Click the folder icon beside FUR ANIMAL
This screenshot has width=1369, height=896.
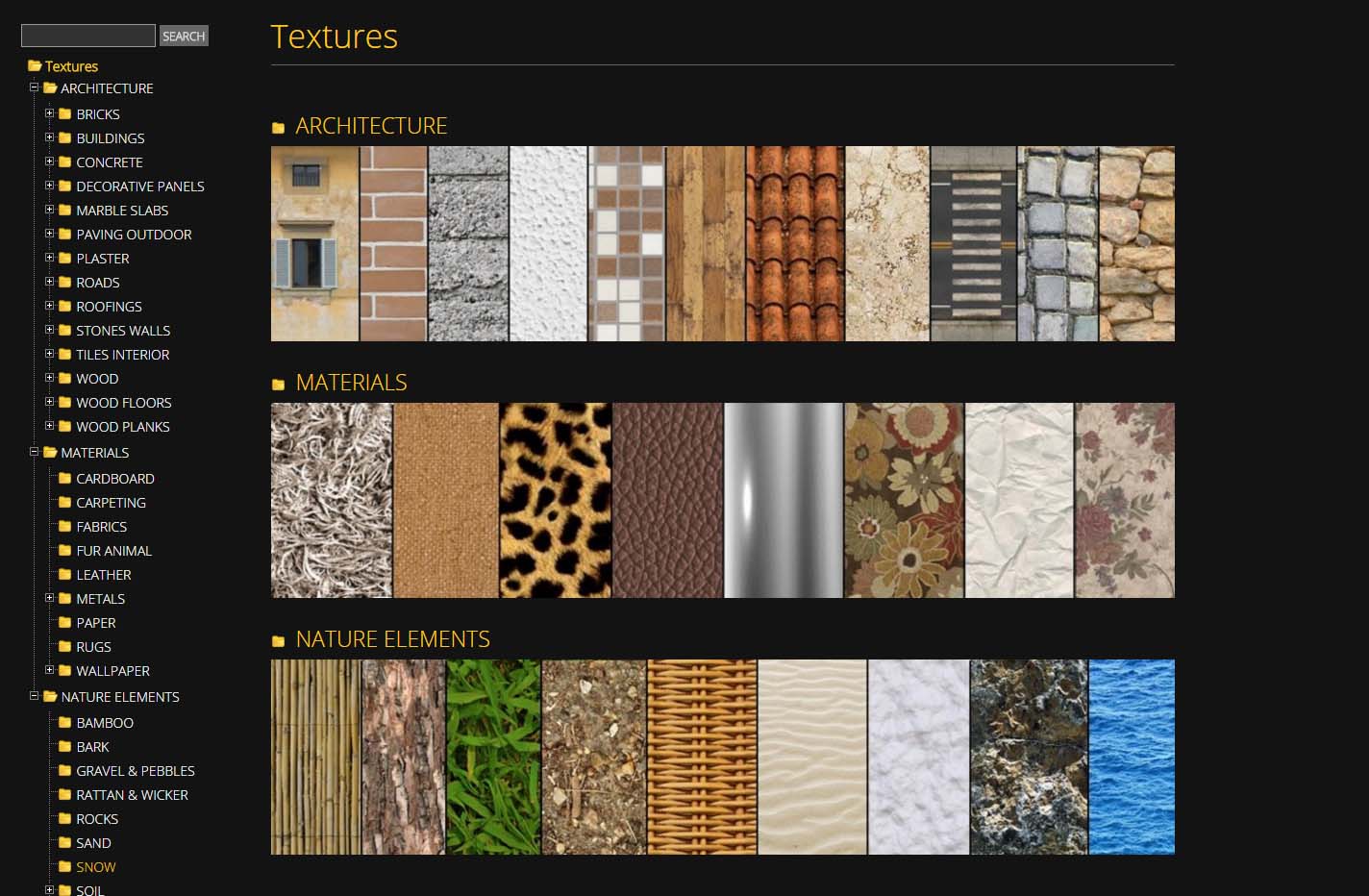65,550
